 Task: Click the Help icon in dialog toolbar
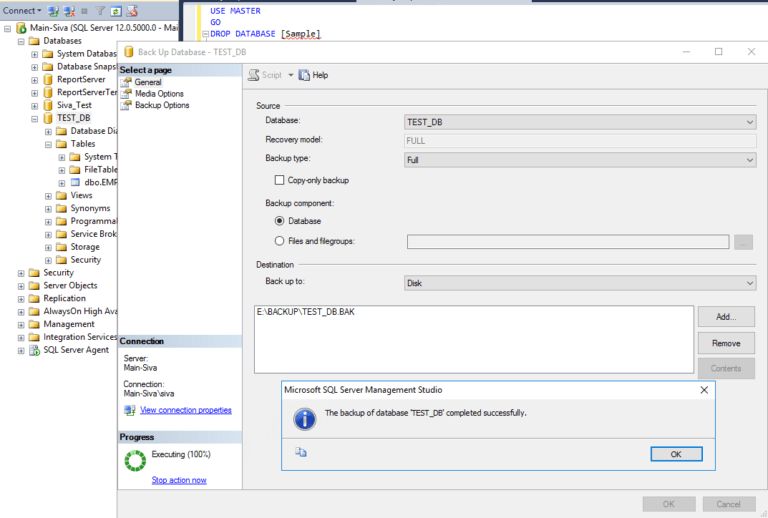click(x=305, y=75)
